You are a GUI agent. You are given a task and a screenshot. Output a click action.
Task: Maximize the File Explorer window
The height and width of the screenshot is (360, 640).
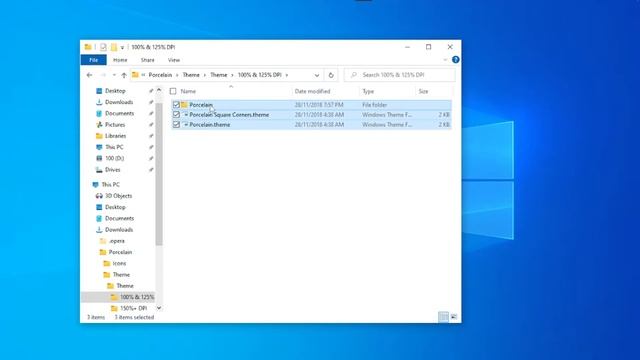tap(429, 47)
